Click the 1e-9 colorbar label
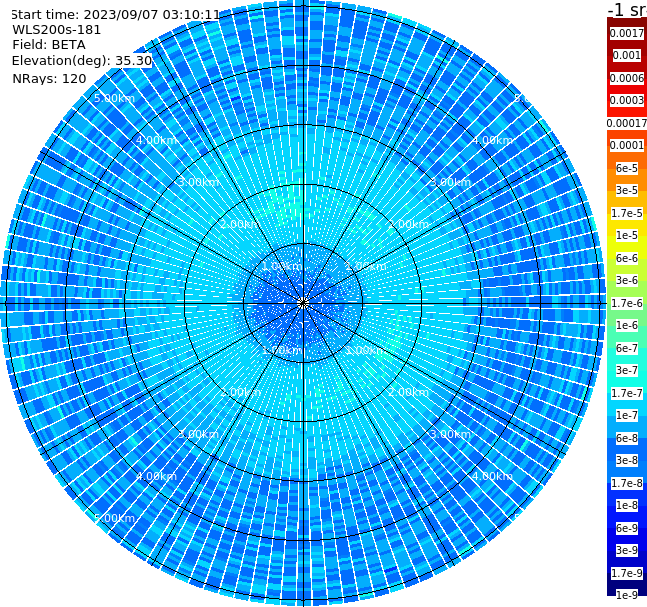 tap(627, 595)
